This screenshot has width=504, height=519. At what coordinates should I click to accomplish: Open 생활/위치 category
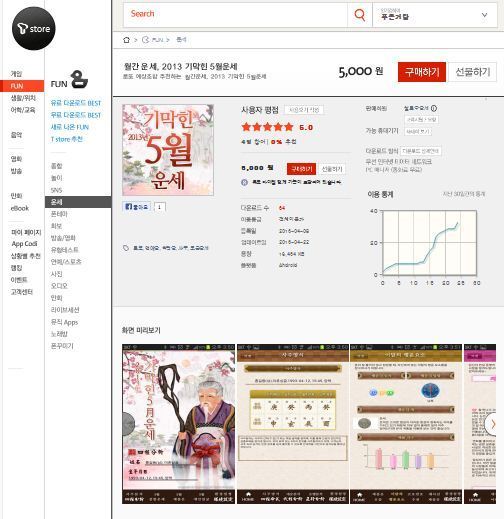point(23,98)
